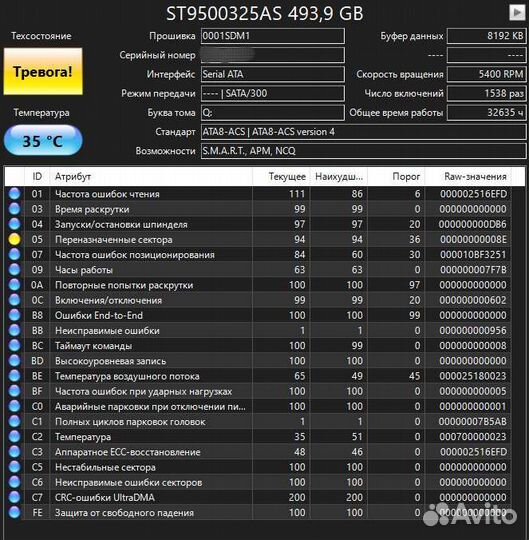Click status icon for CRC-ошибки UltraDMA
The width and height of the screenshot is (529, 540).
(x=14, y=497)
